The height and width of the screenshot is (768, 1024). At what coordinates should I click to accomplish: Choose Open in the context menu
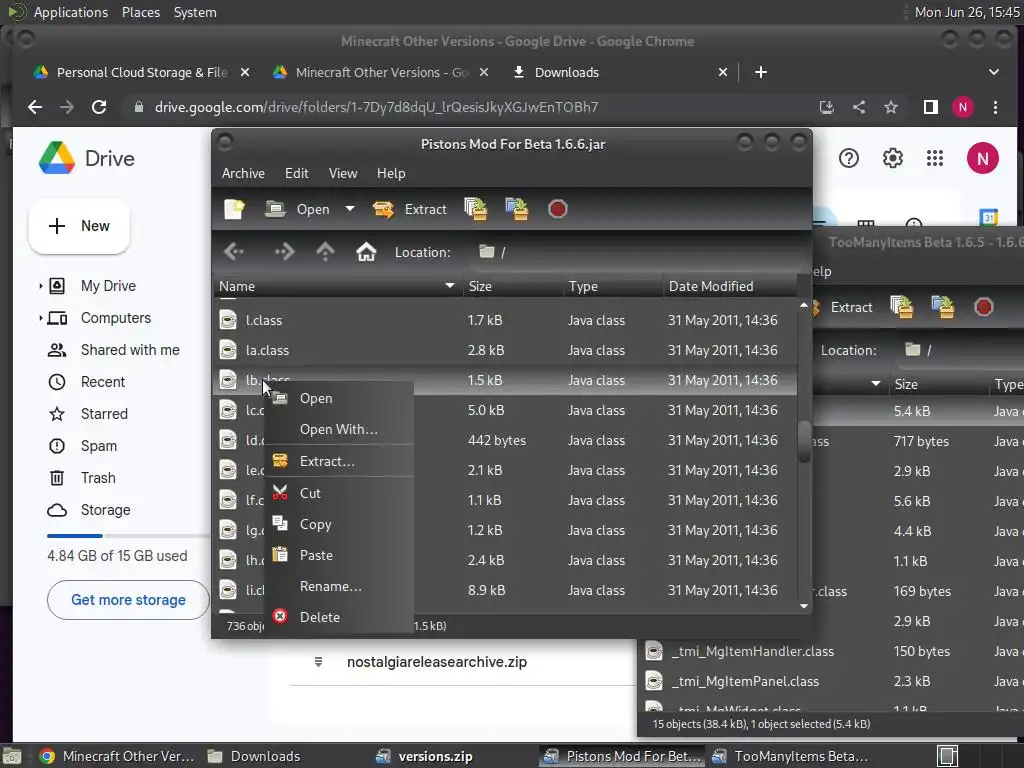[x=339, y=398]
